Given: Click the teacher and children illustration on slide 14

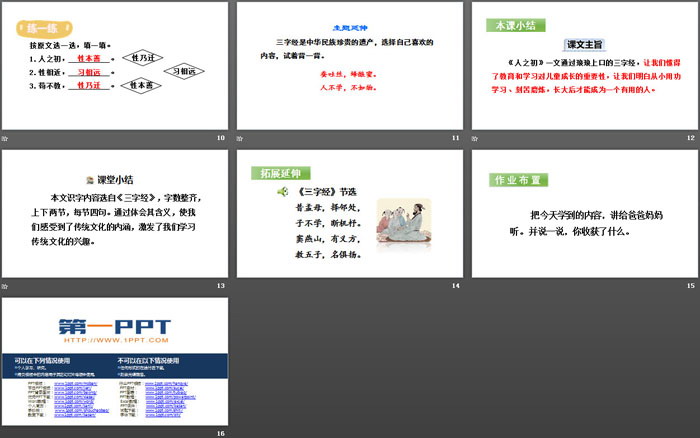Looking at the screenshot, I should click(x=404, y=221).
